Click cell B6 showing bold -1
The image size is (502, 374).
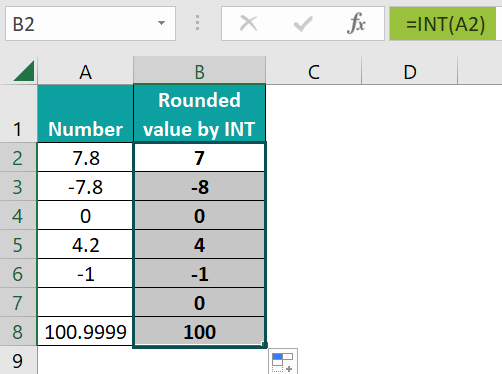199,273
